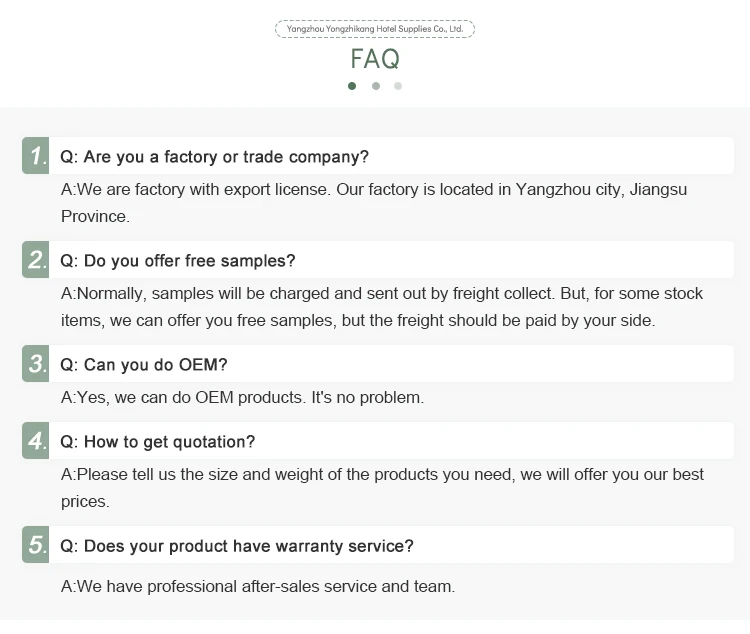Select the middle gray pagination dot
Image resolution: width=750 pixels, height=634 pixels.
point(375,86)
